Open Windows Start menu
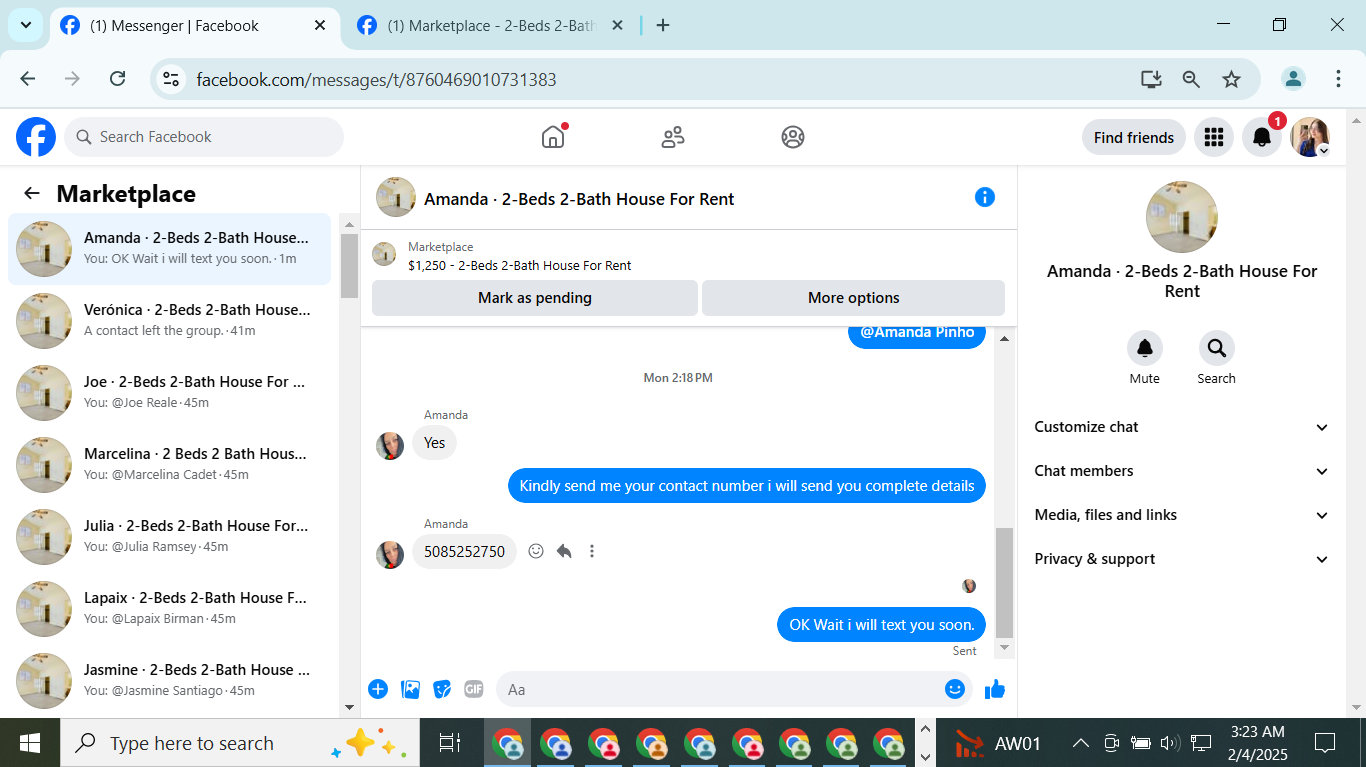This screenshot has height=767, width=1366. pos(30,743)
